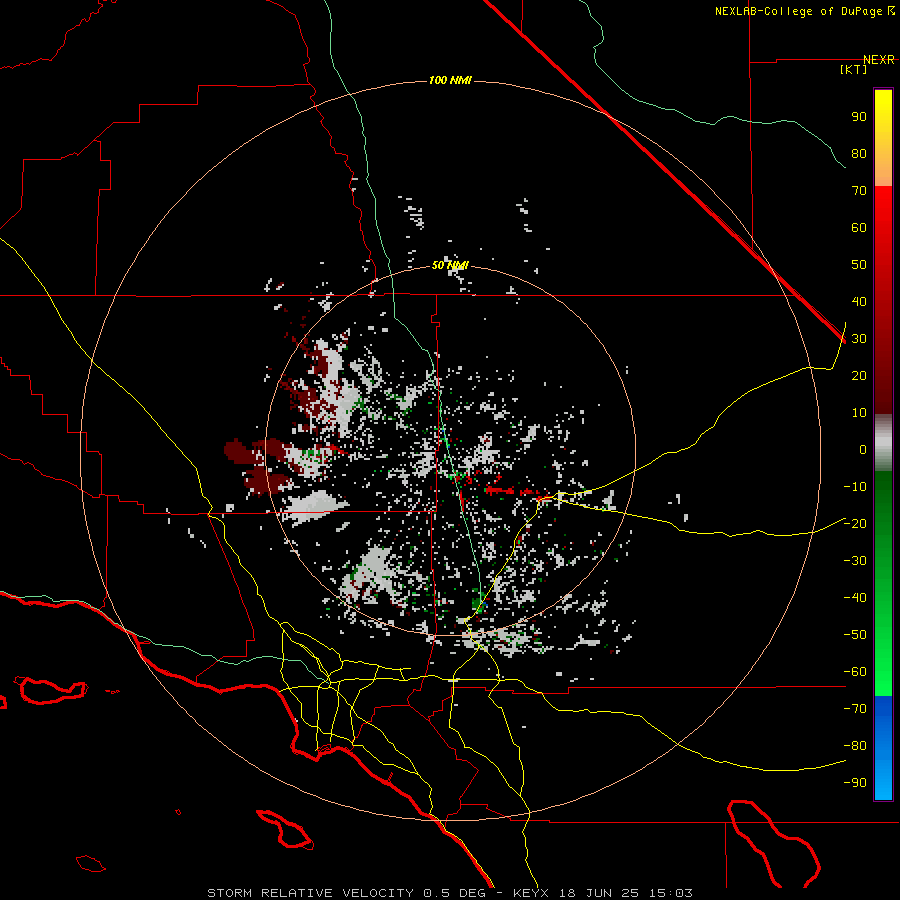Click the "-50" value on the velocity scale
The image size is (900, 900).
point(855,635)
